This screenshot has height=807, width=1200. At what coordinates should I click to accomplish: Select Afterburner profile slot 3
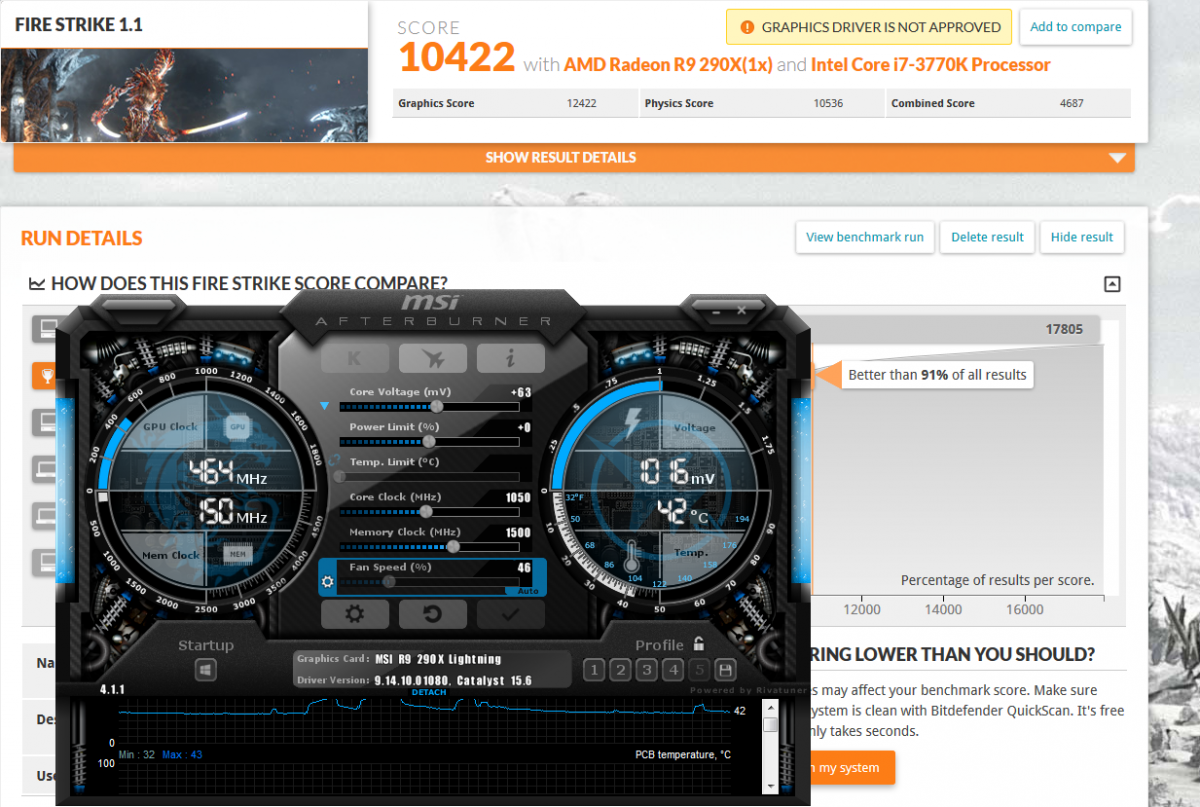coord(647,670)
